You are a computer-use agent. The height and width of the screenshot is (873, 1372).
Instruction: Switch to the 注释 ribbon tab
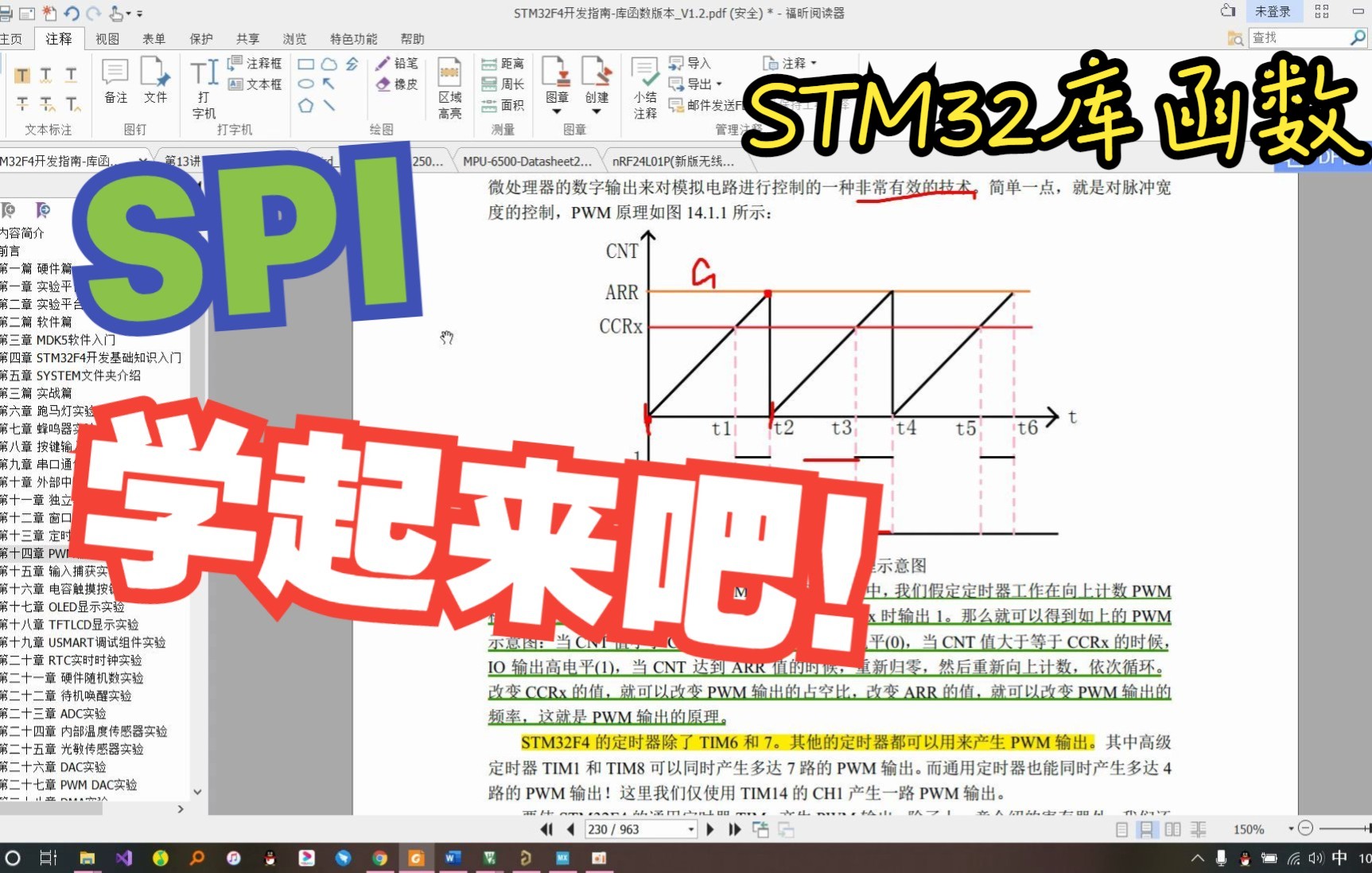pyautogui.click(x=58, y=38)
